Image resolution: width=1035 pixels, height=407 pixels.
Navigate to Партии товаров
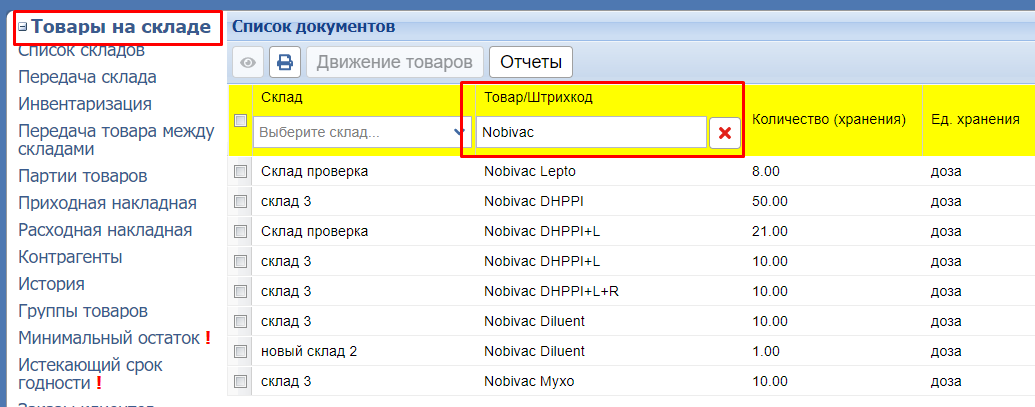[83, 176]
